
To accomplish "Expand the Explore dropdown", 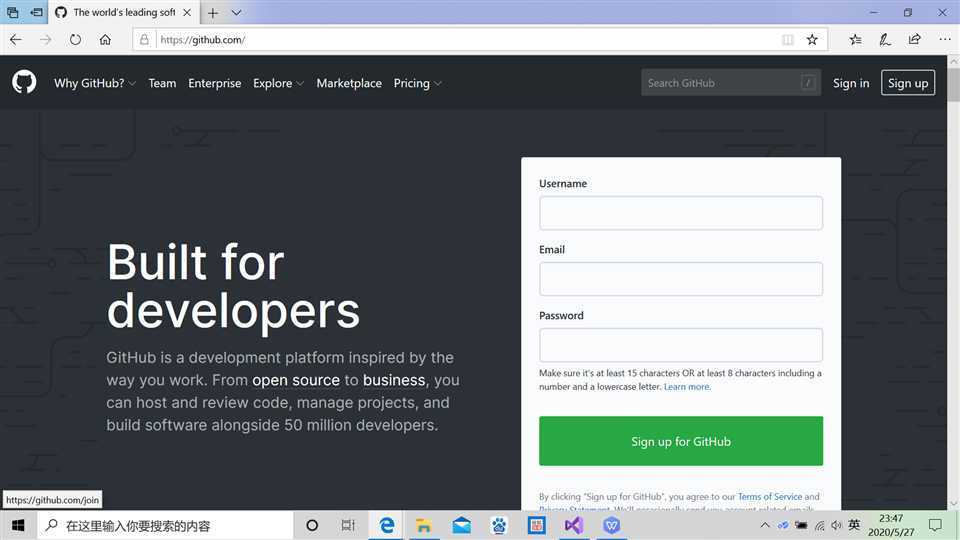I will tap(279, 83).
